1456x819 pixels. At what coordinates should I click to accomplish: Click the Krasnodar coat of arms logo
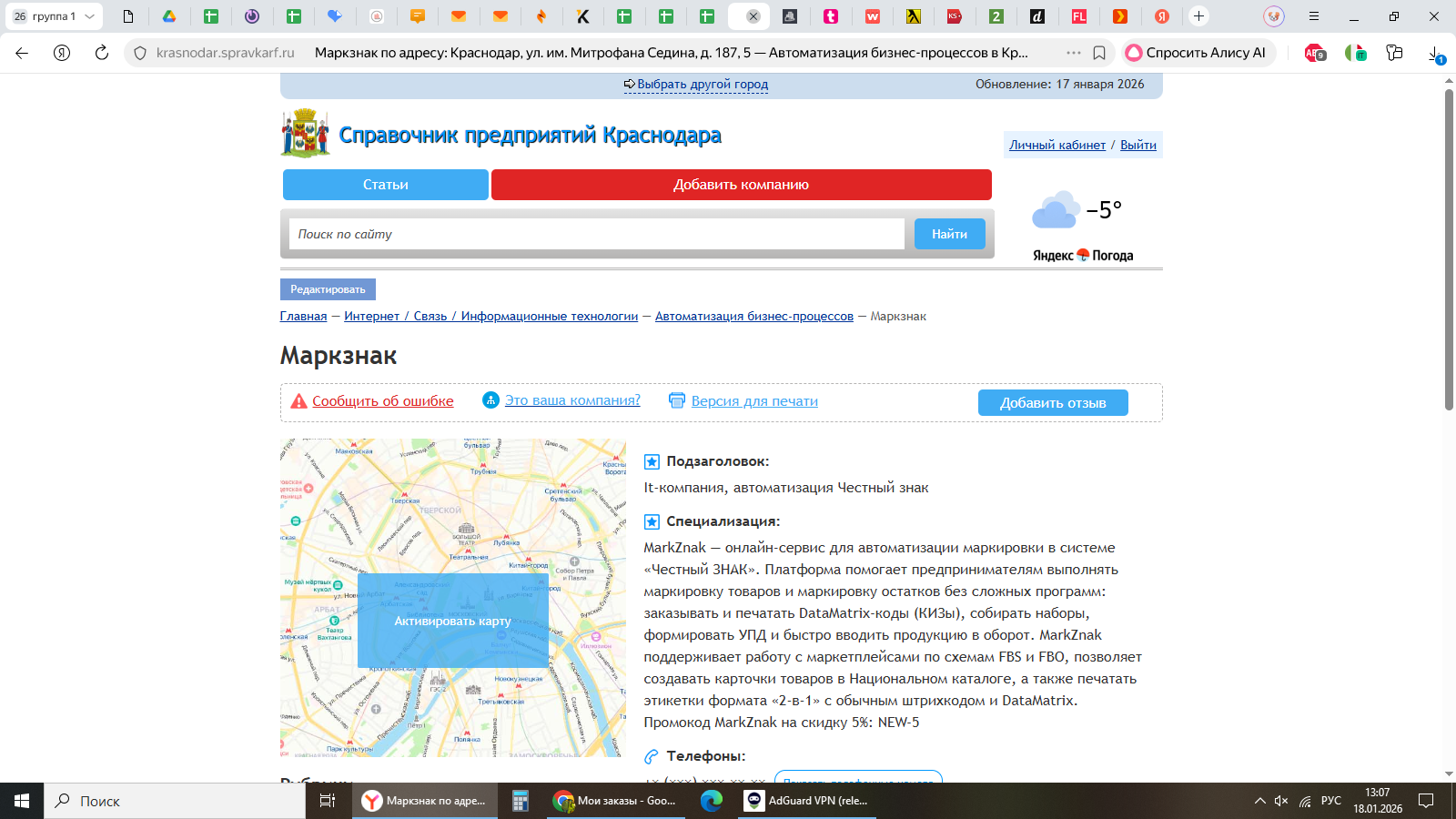click(305, 134)
